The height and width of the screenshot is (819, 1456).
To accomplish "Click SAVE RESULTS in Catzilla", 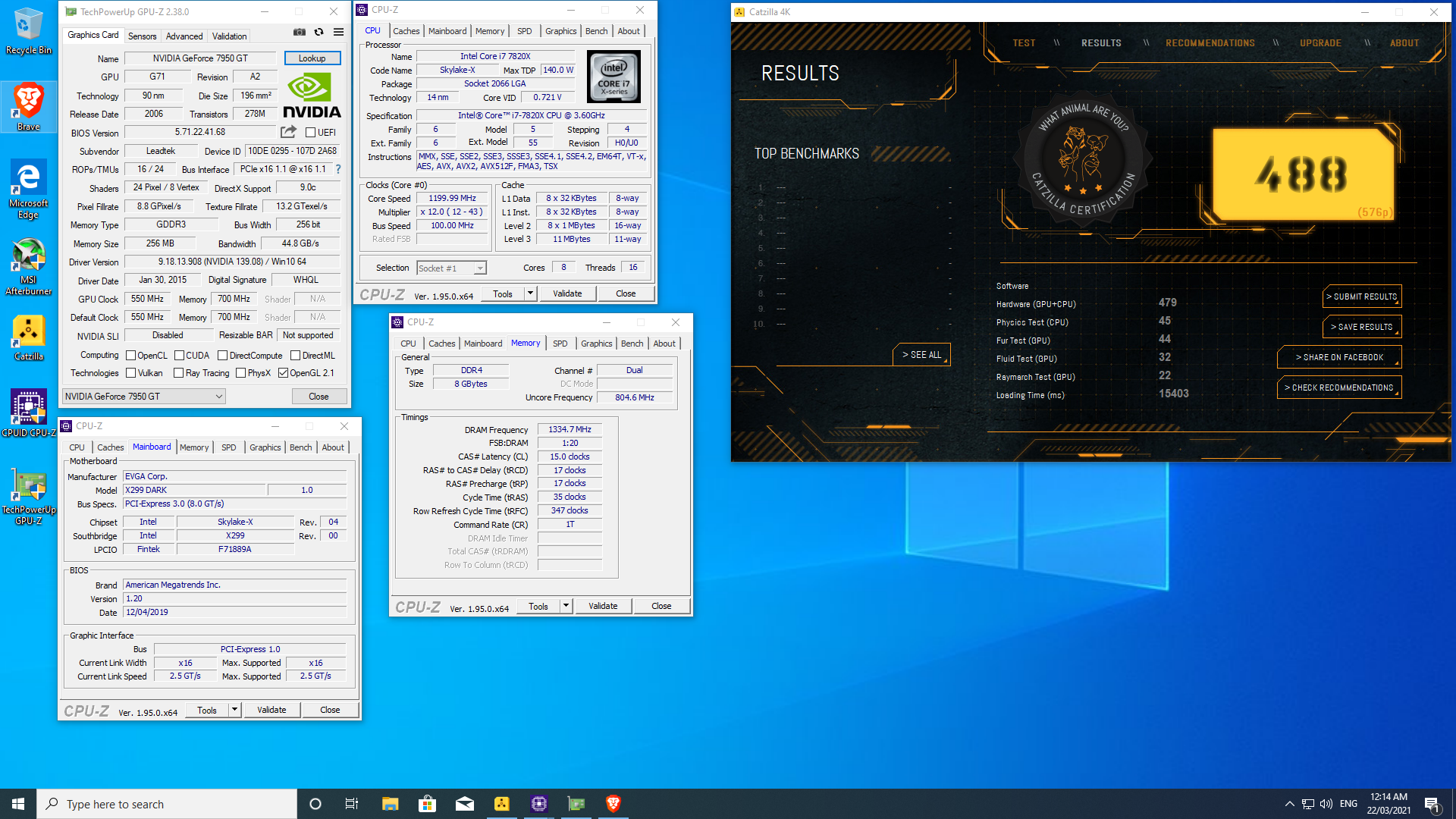I will (1362, 327).
